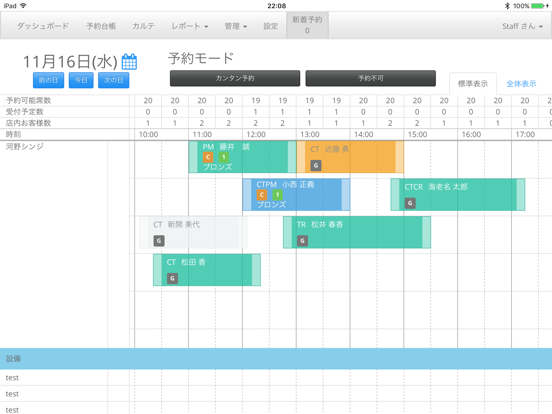The image size is (552, 414).
Task: Click the 予約可能席数 row label
Action: coord(29,100)
